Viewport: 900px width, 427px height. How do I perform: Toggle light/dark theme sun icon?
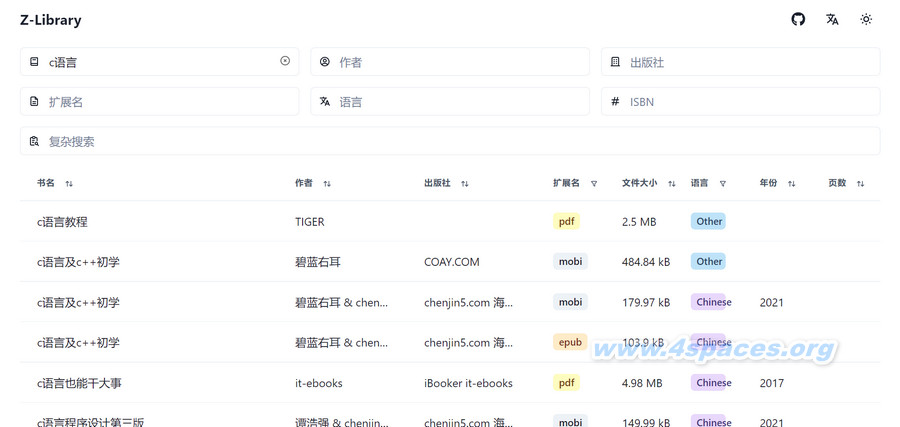866,19
